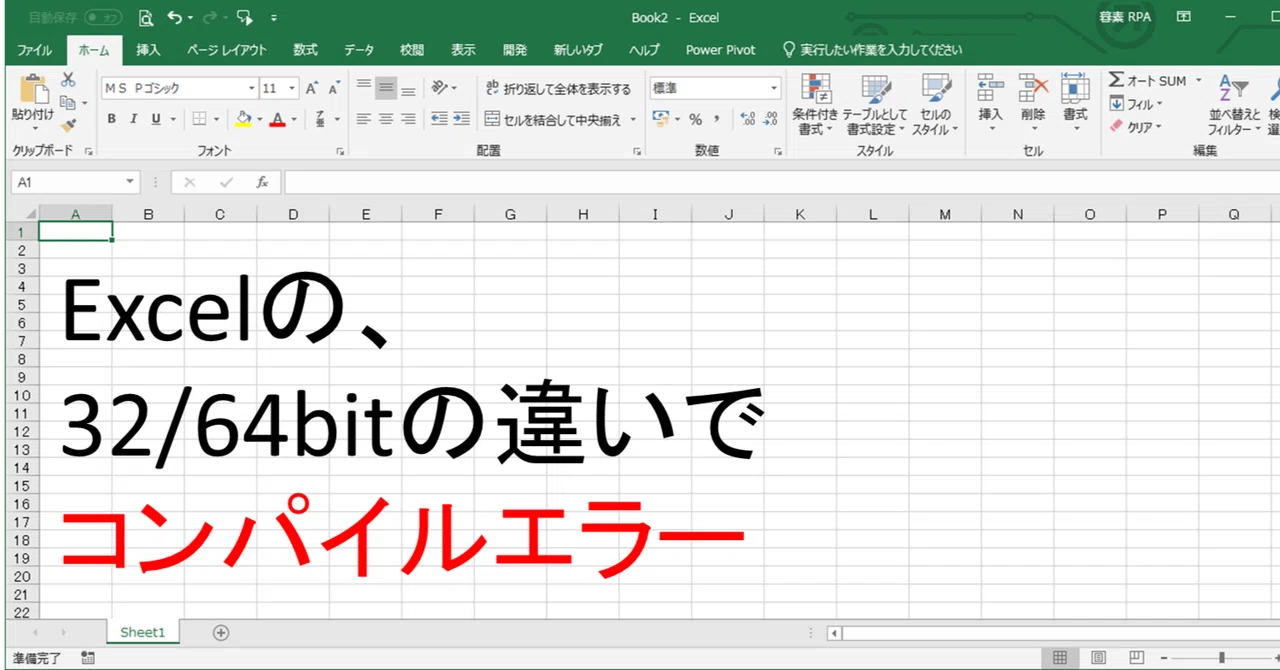Open the paste options dropdown arrow
The image size is (1280, 670).
point(33,128)
